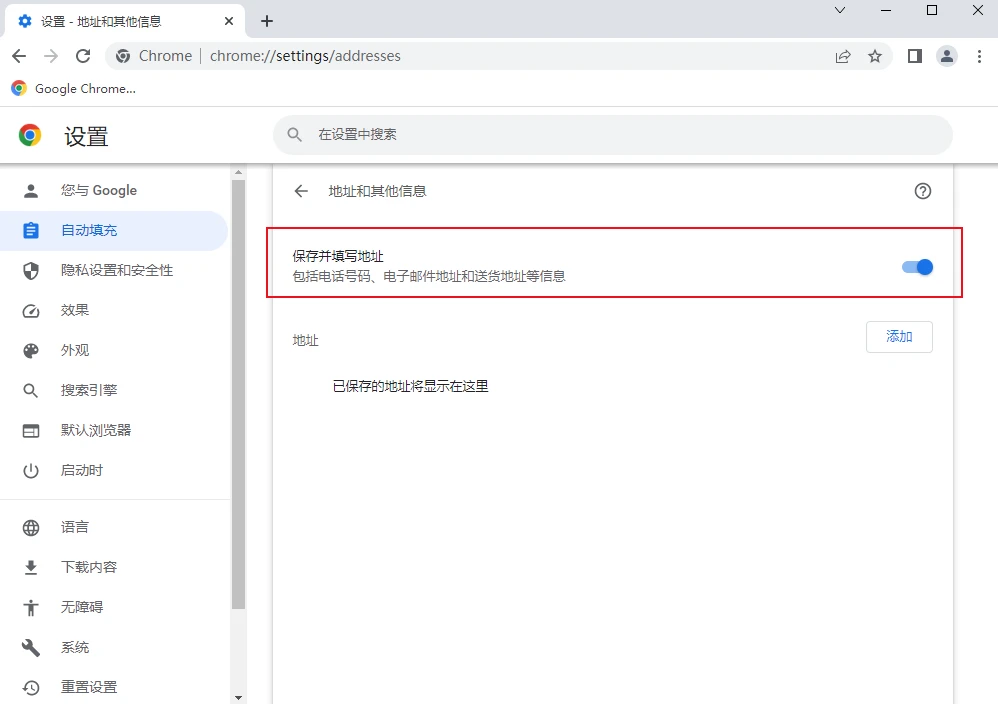This screenshot has height=704, width=998.
Task: Click the sidebar scrollbar thumb
Action: (238, 395)
